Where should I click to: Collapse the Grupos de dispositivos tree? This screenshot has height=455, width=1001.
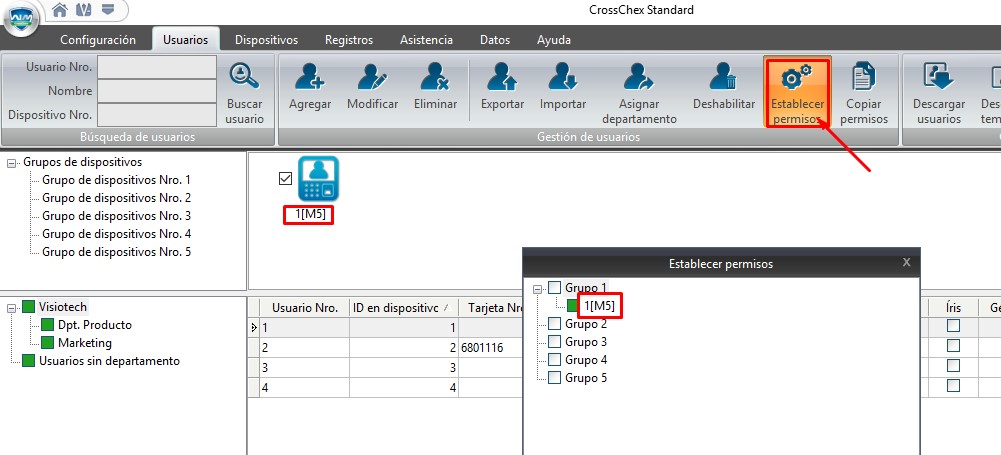[12, 163]
